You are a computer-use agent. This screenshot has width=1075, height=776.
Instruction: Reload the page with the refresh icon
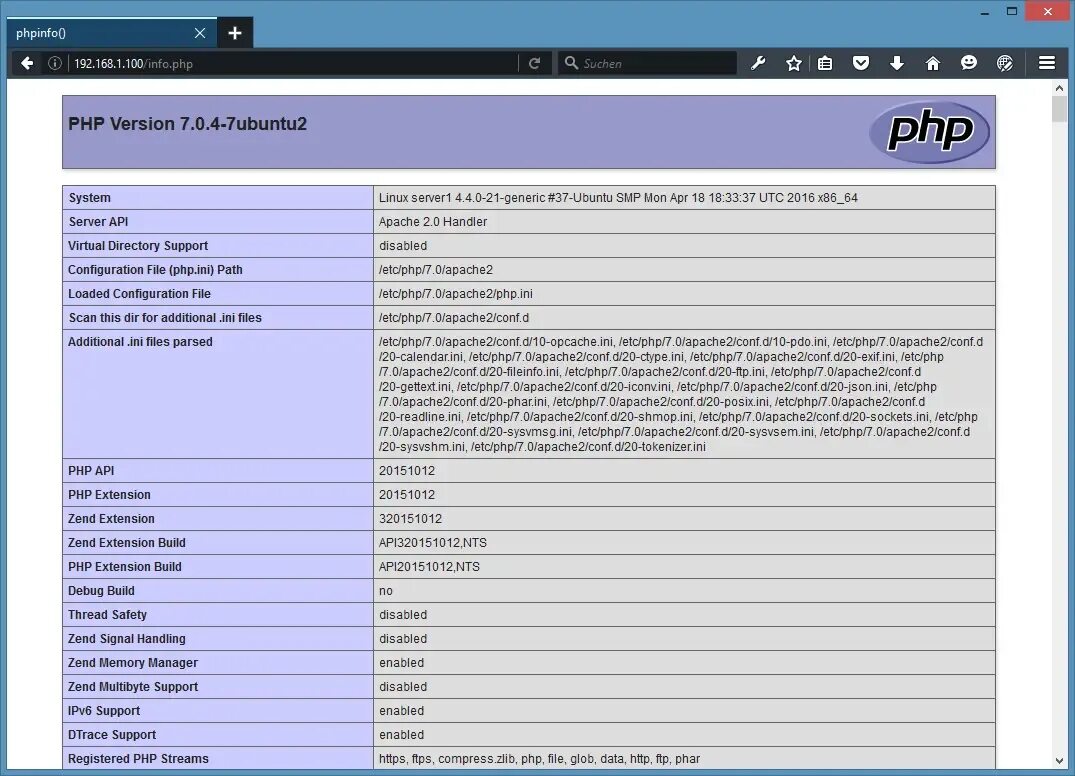(x=535, y=62)
